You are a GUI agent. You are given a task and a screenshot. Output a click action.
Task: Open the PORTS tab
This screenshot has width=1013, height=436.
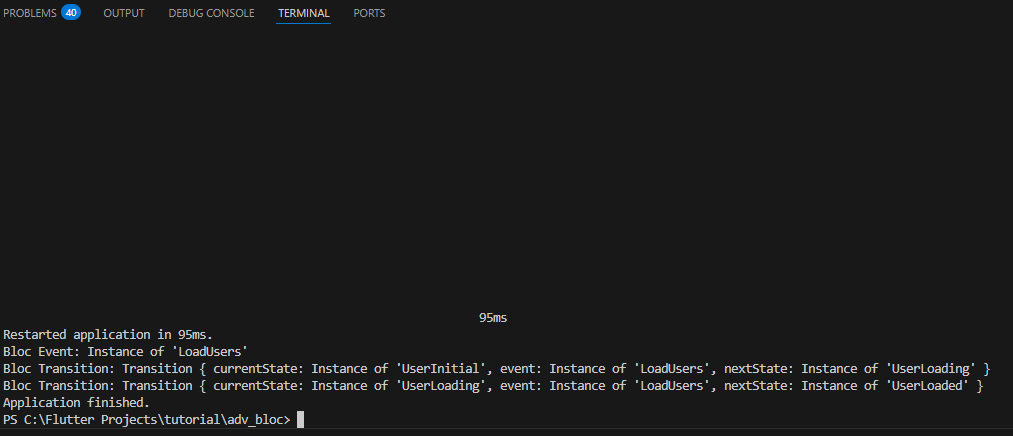pos(369,13)
